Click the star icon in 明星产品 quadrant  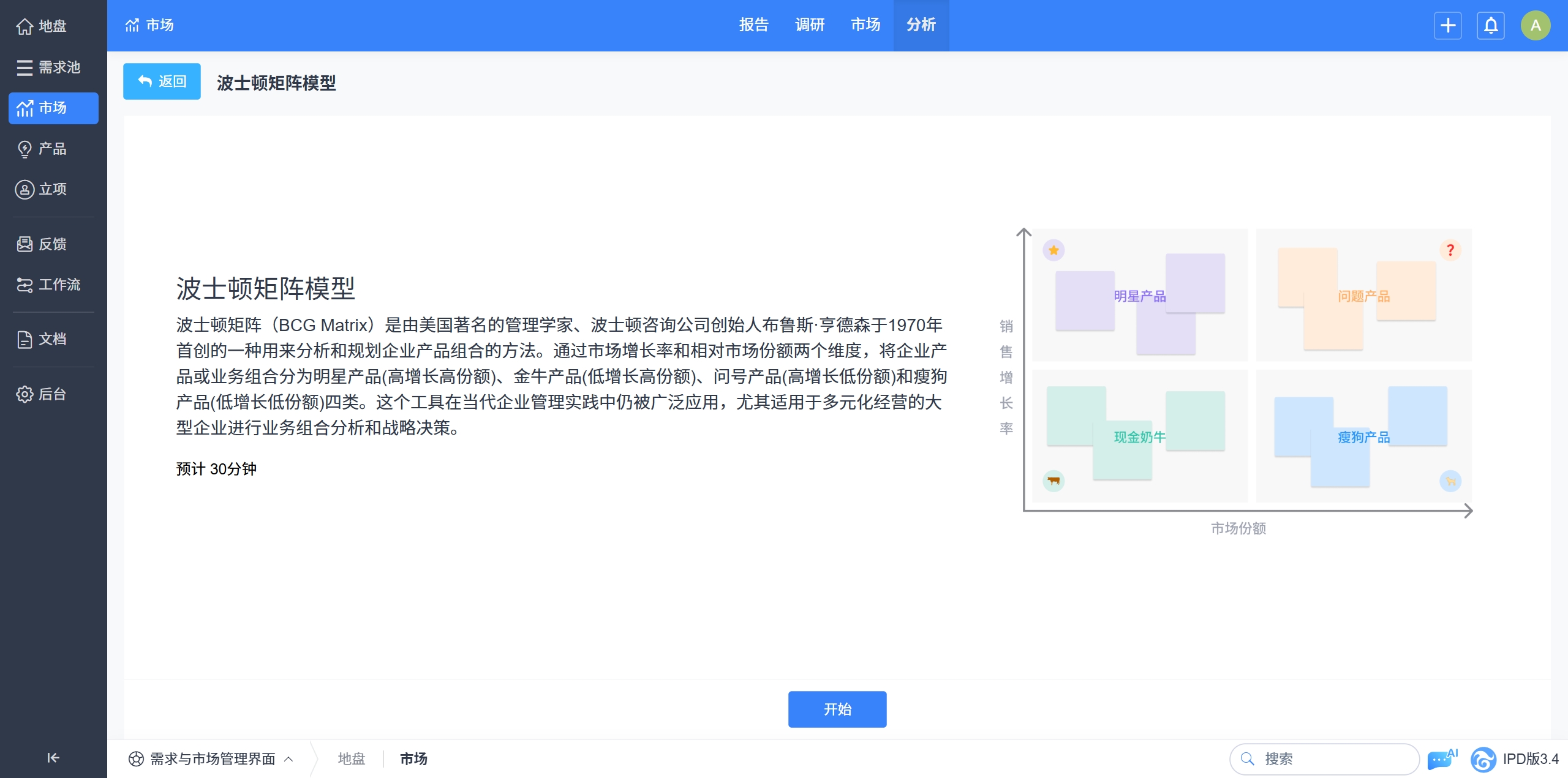(x=1053, y=250)
